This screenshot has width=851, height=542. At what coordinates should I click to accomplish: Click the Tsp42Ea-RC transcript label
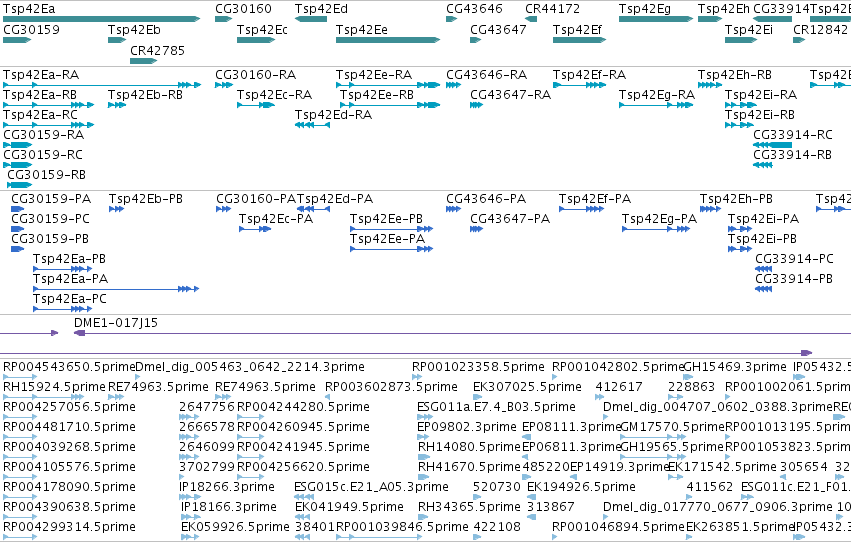pos(40,114)
